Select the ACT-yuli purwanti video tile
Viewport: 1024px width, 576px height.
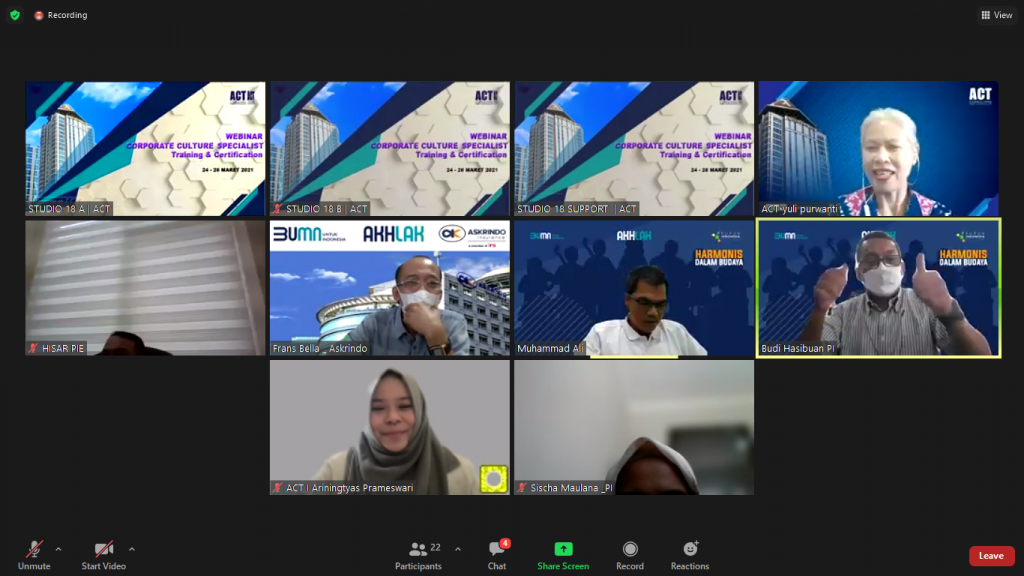tap(878, 148)
